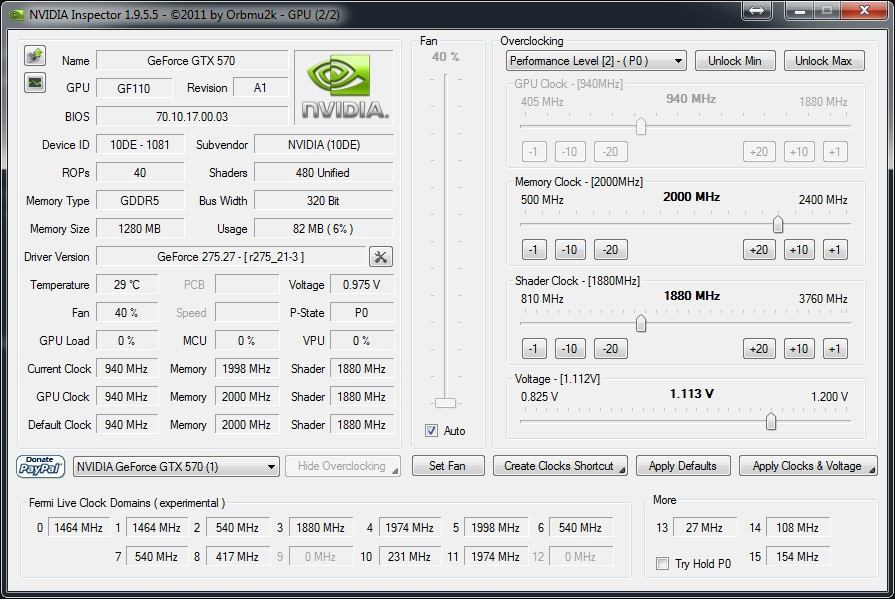Open the sensor monitoring graph icon
This screenshot has width=895, height=599.
click(x=35, y=83)
